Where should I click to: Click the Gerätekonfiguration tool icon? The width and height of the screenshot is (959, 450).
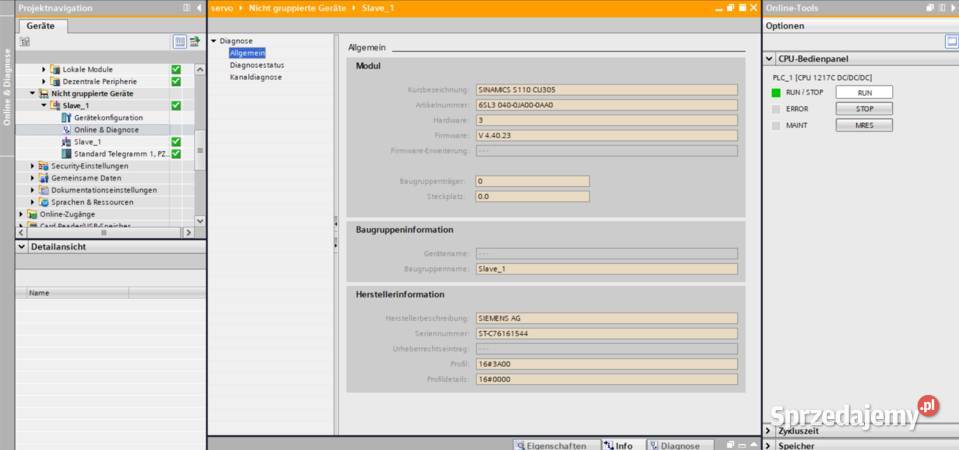(x=67, y=117)
